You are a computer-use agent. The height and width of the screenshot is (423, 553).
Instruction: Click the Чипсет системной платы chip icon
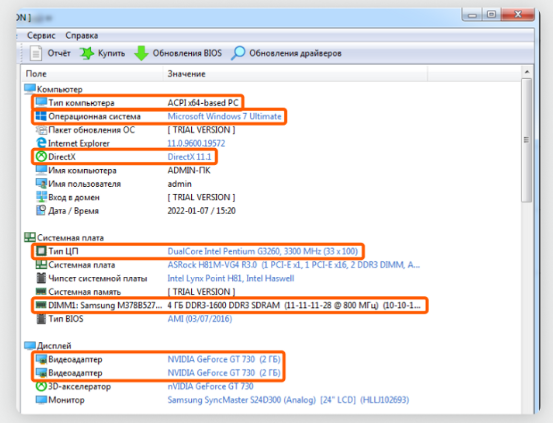pos(41,278)
